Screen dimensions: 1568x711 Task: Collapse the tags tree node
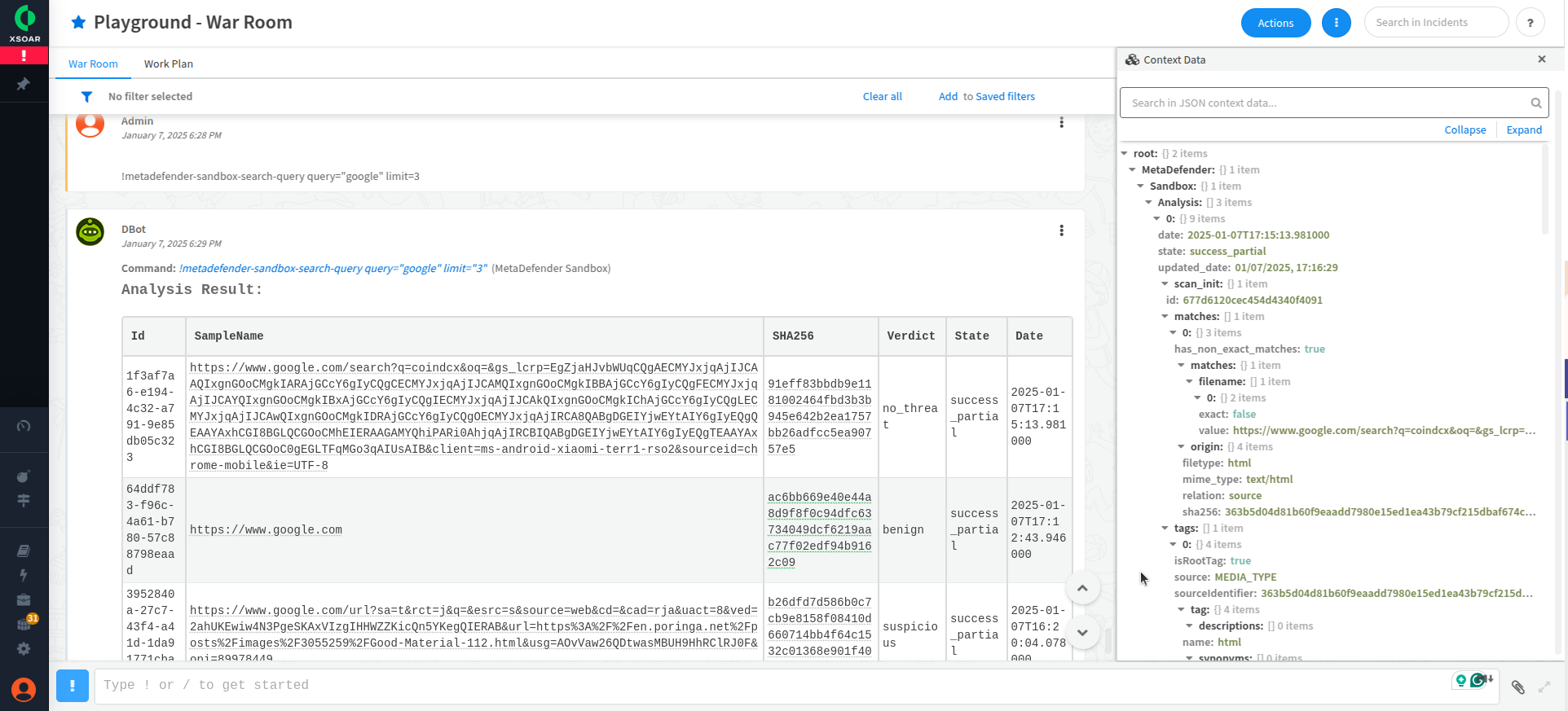(1165, 528)
